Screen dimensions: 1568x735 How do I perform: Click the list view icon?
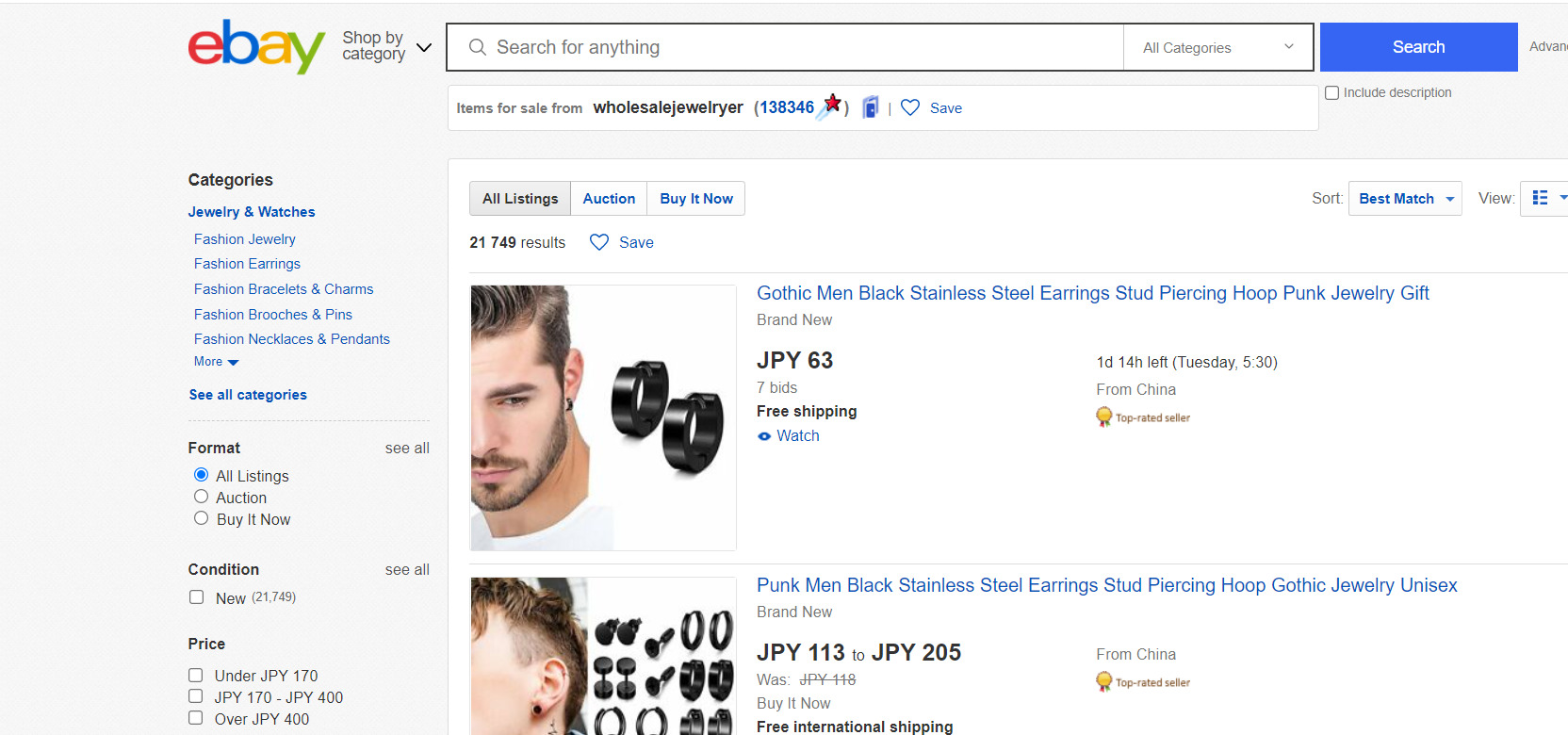tap(1541, 198)
